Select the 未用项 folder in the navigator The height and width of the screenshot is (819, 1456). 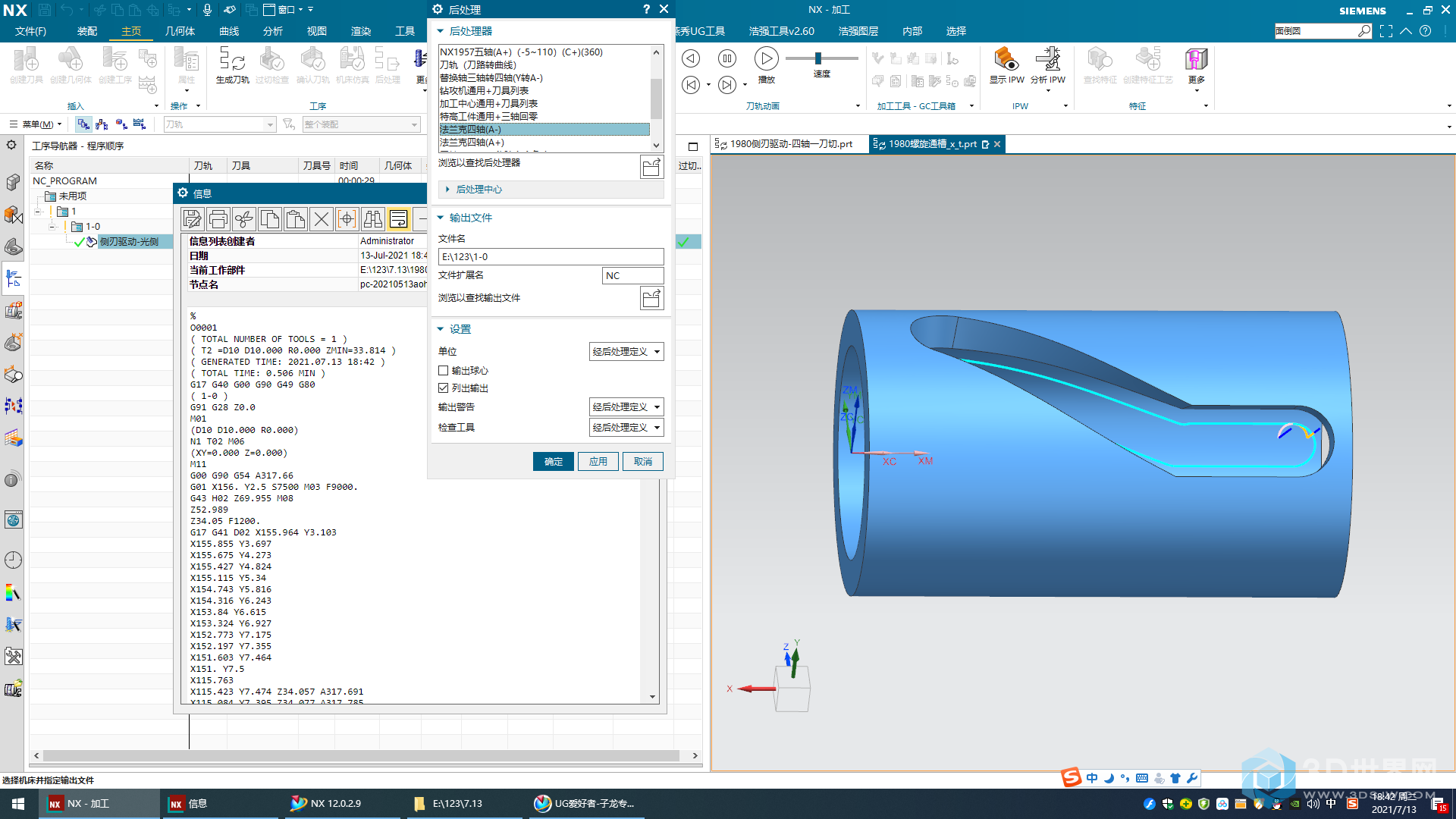click(72, 196)
